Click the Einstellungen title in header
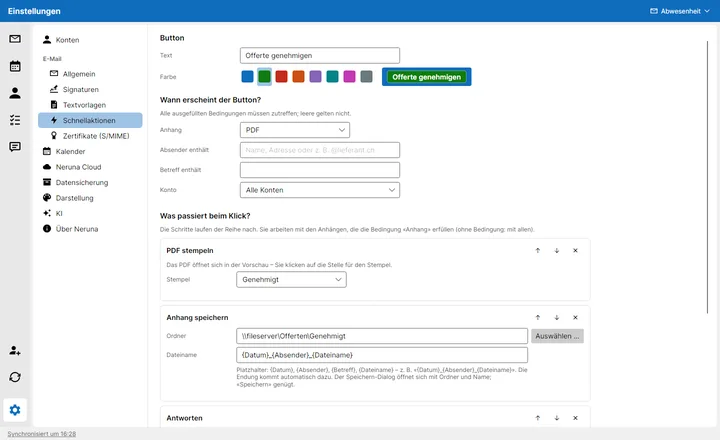The width and height of the screenshot is (720, 440). coord(34,11)
